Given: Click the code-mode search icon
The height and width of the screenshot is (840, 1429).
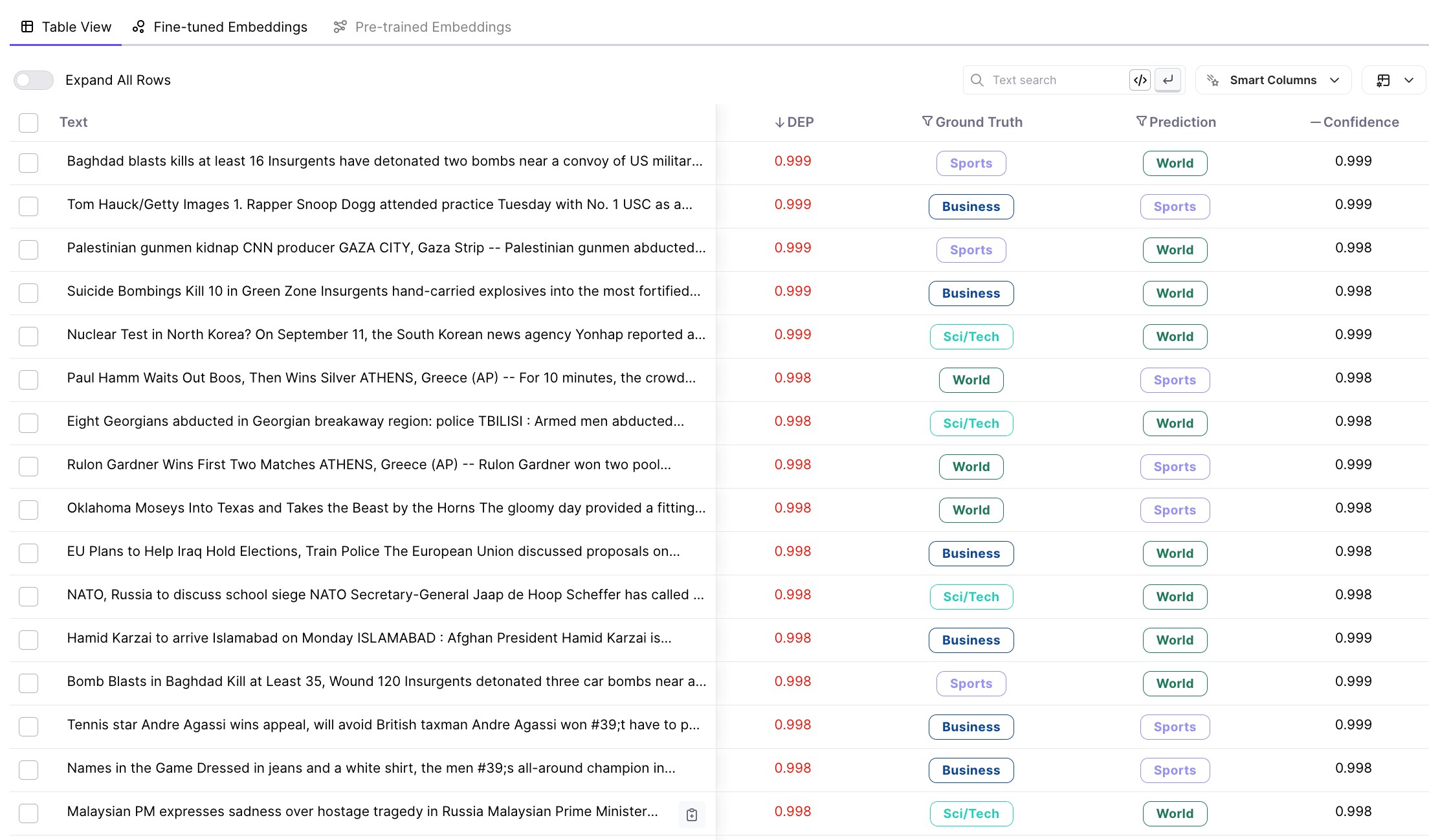Looking at the screenshot, I should point(1140,80).
